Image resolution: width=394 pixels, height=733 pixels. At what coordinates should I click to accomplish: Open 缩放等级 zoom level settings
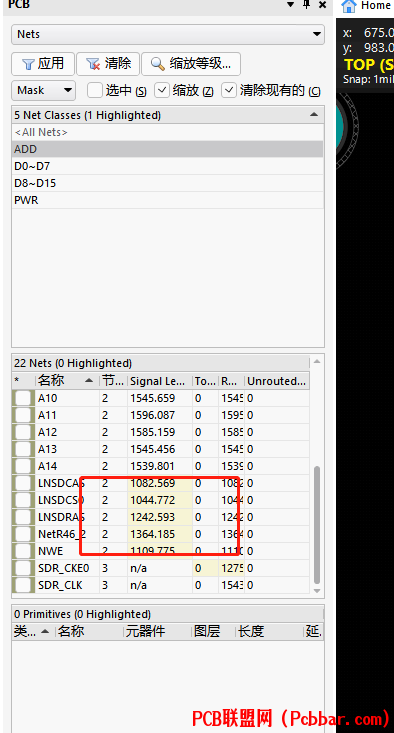pos(191,64)
